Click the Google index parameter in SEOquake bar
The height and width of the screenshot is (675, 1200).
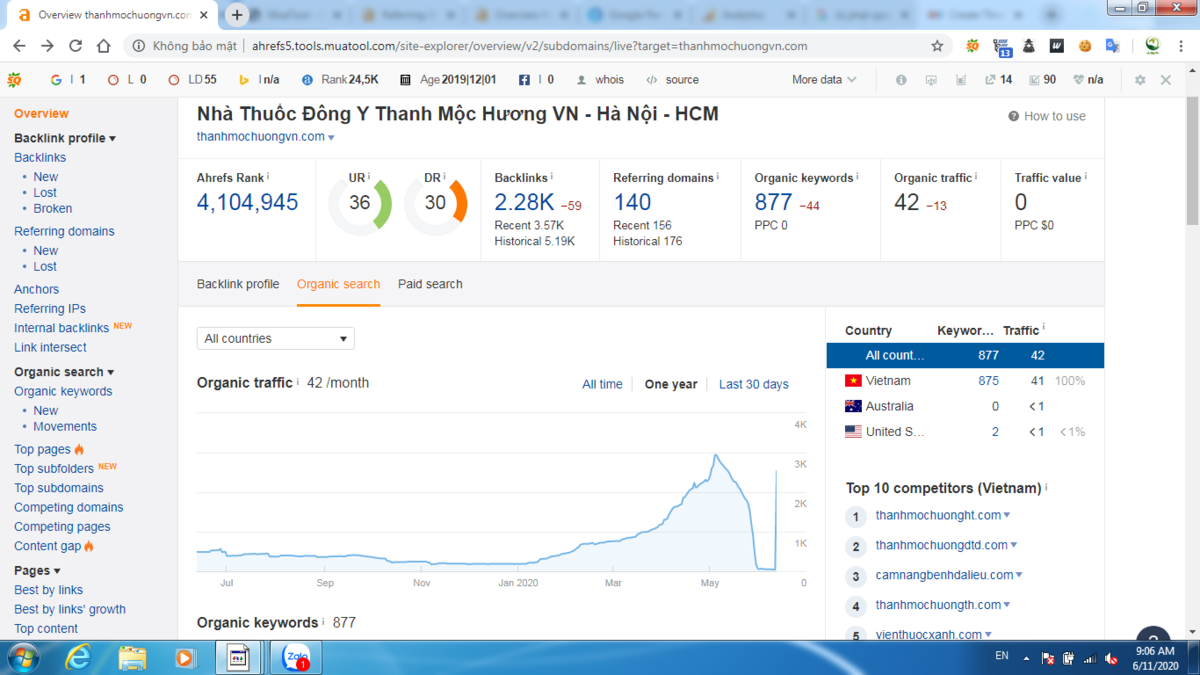pyautogui.click(x=68, y=80)
